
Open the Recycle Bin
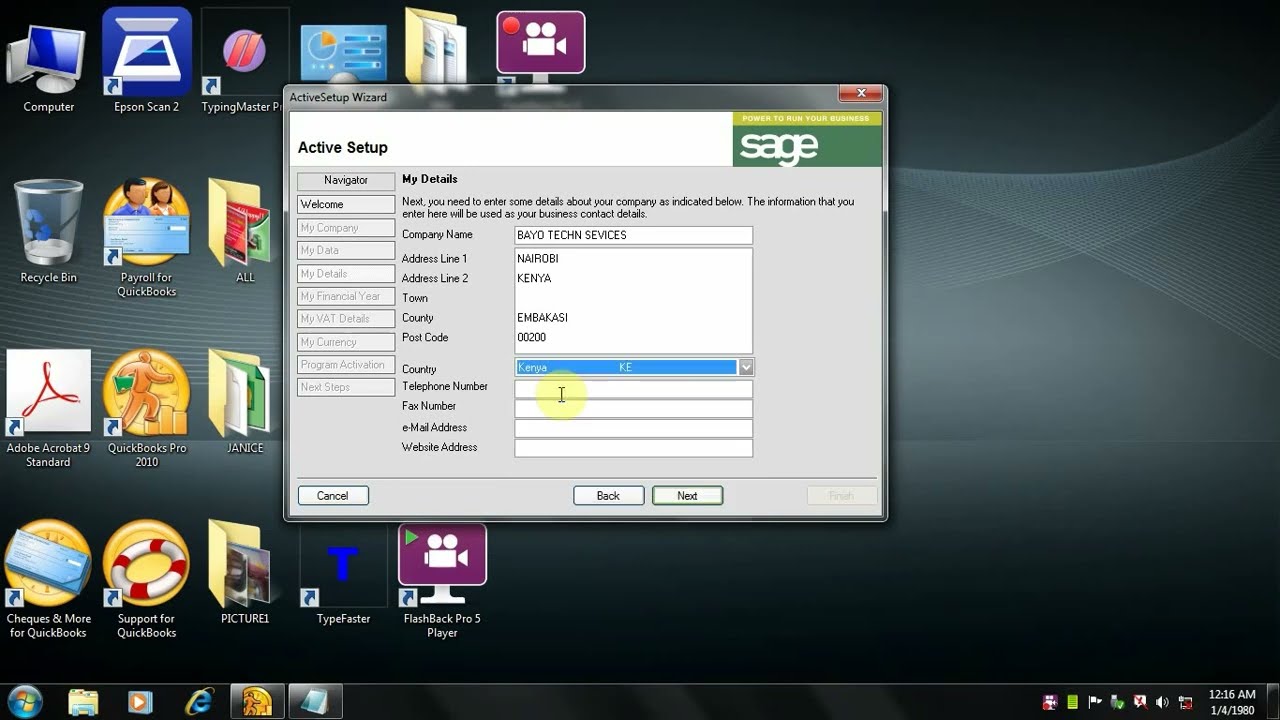(x=48, y=232)
